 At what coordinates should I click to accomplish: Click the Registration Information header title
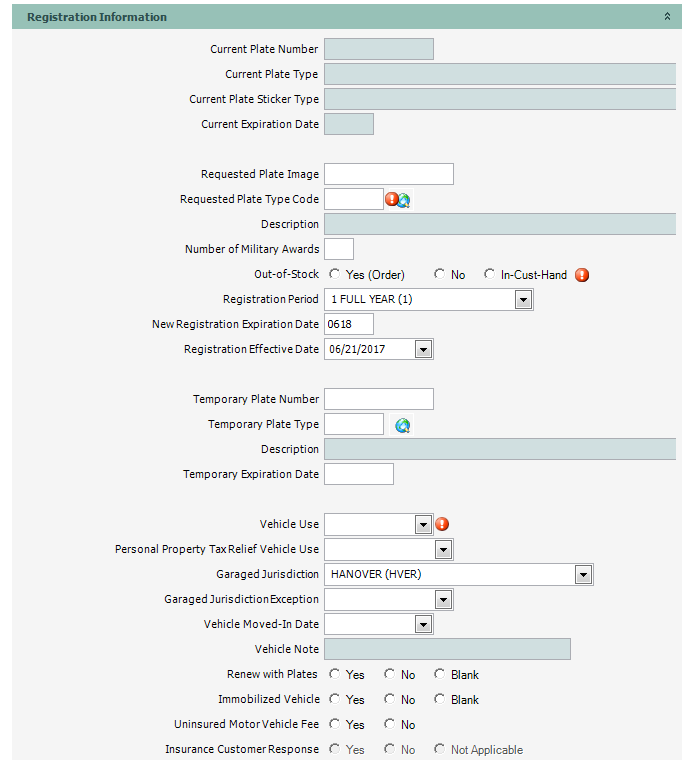(97, 17)
